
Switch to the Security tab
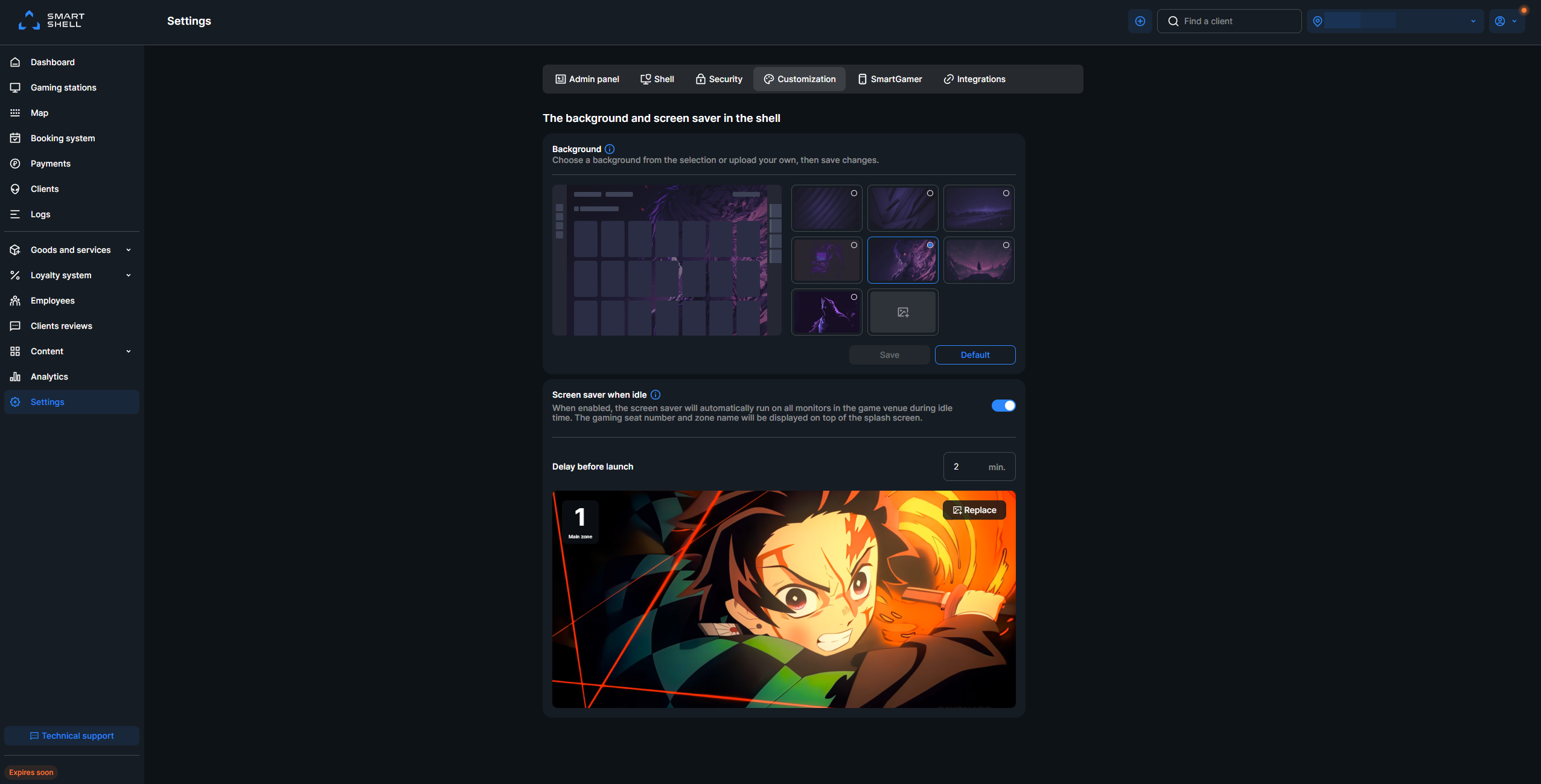(719, 79)
